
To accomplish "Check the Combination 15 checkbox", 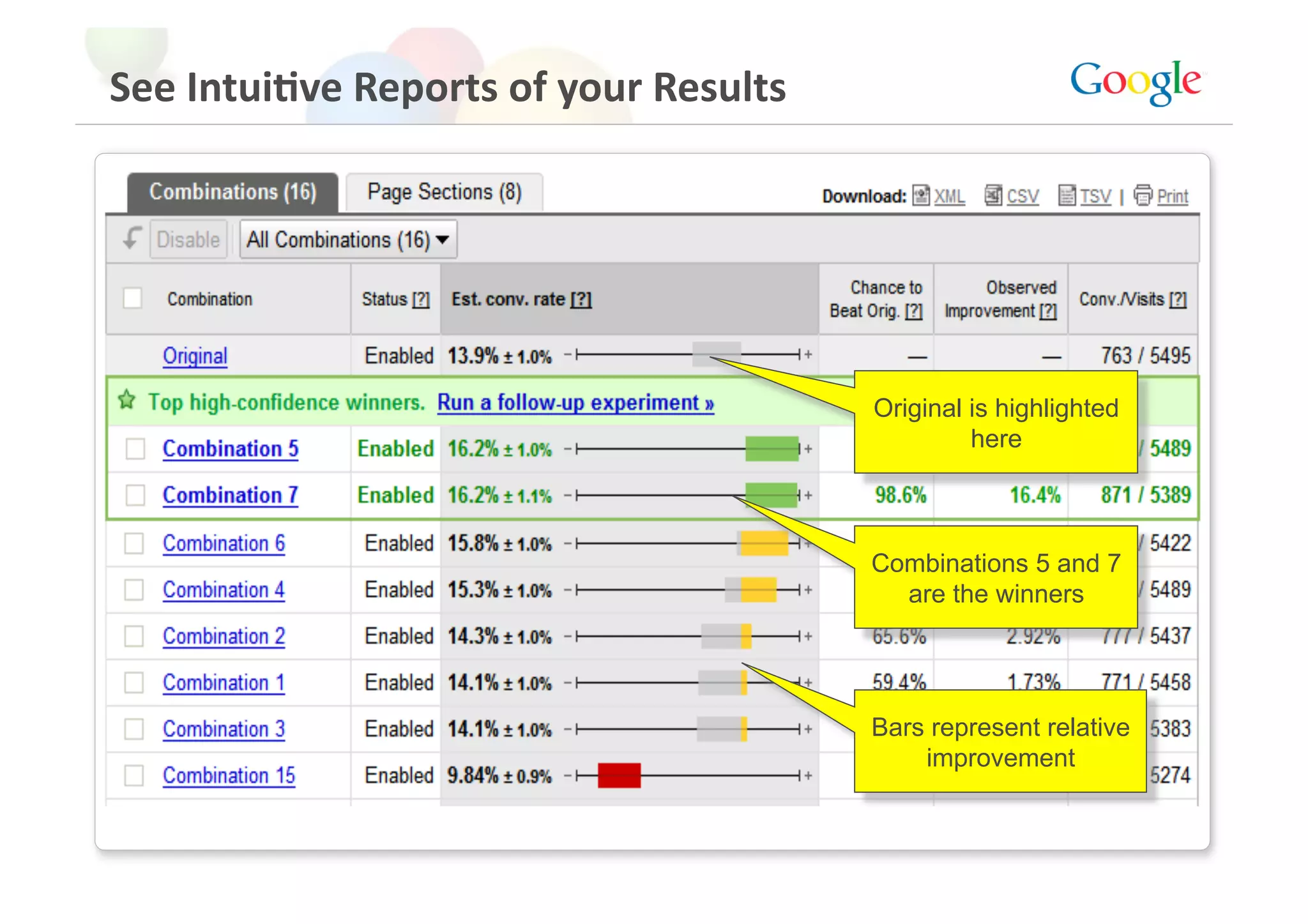I will click(x=134, y=775).
